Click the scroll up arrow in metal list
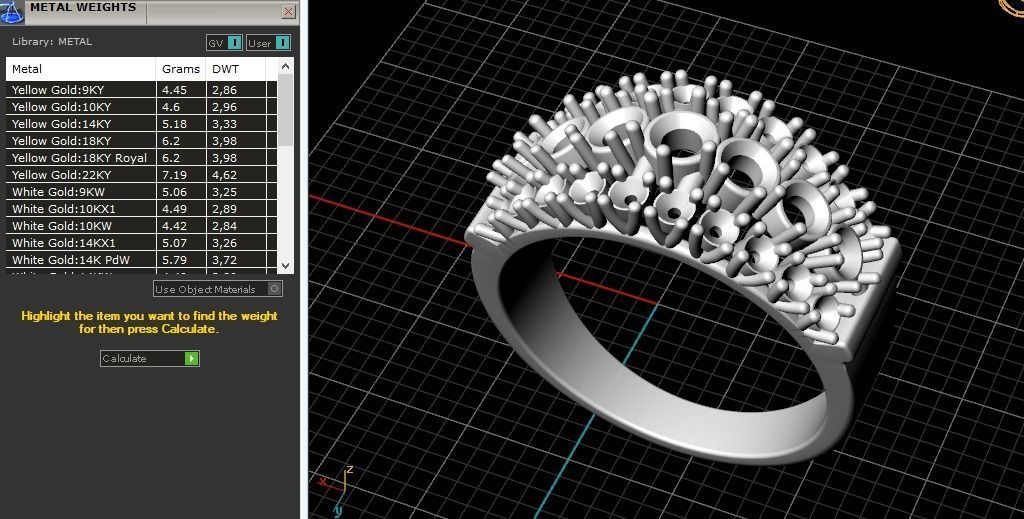Viewport: 1024px width, 519px height. point(285,66)
